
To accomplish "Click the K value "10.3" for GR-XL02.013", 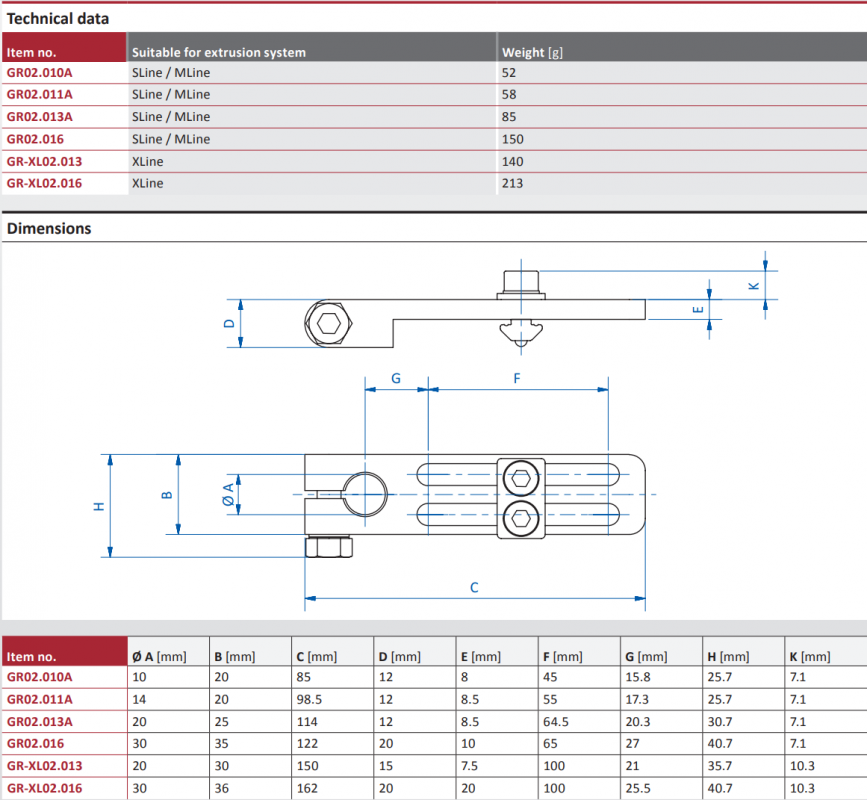I will point(802,766).
